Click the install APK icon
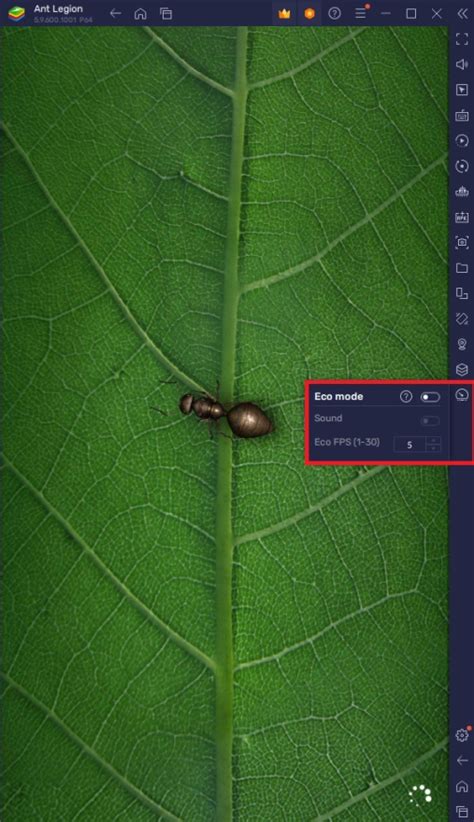The image size is (474, 822). point(462,217)
